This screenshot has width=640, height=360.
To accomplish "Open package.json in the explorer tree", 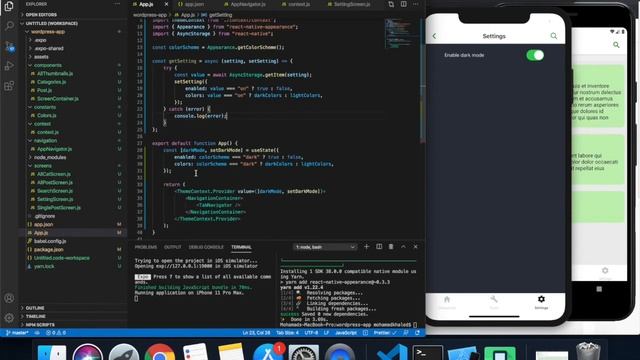I will pos(48,249).
